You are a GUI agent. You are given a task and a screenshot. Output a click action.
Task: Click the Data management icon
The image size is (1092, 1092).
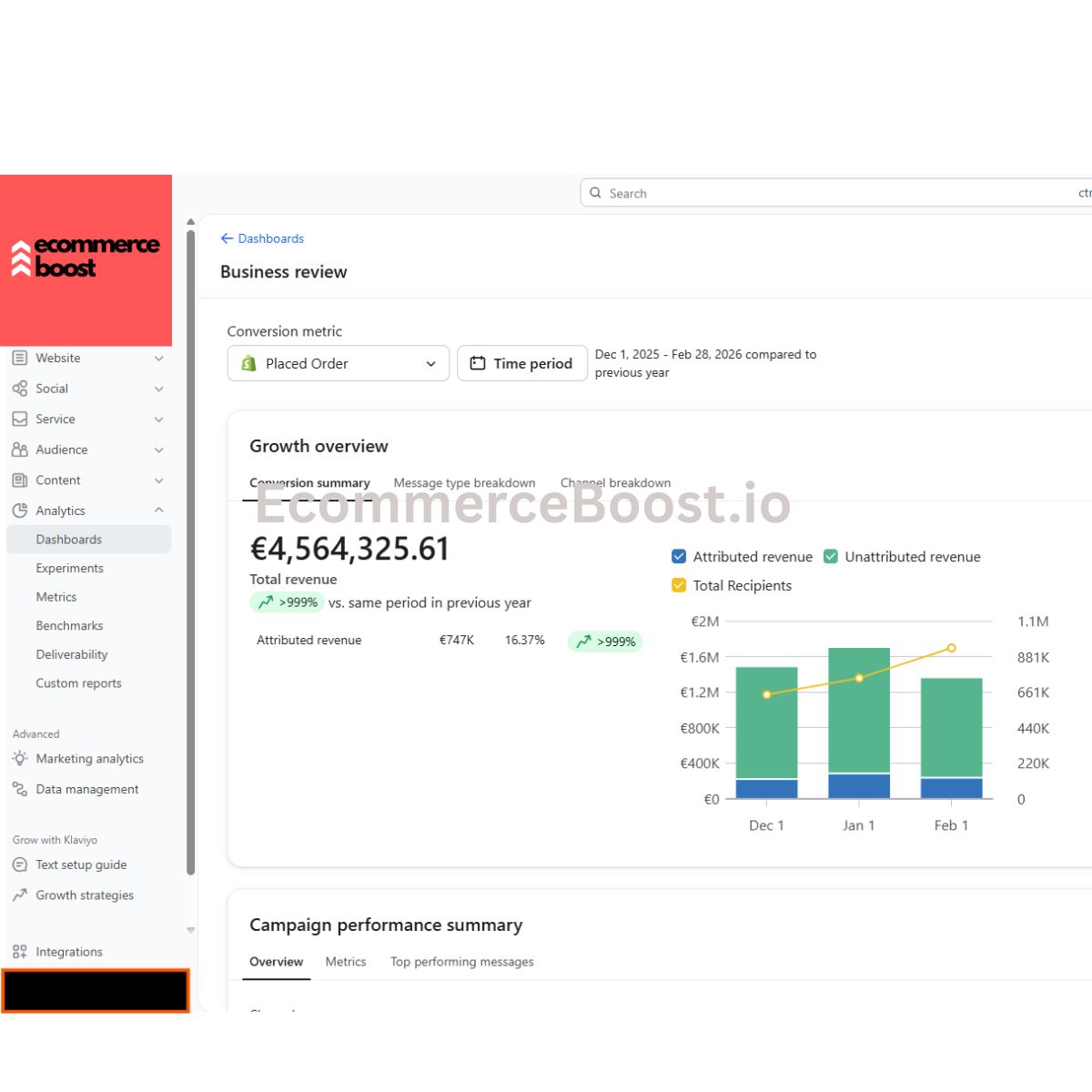coord(20,789)
